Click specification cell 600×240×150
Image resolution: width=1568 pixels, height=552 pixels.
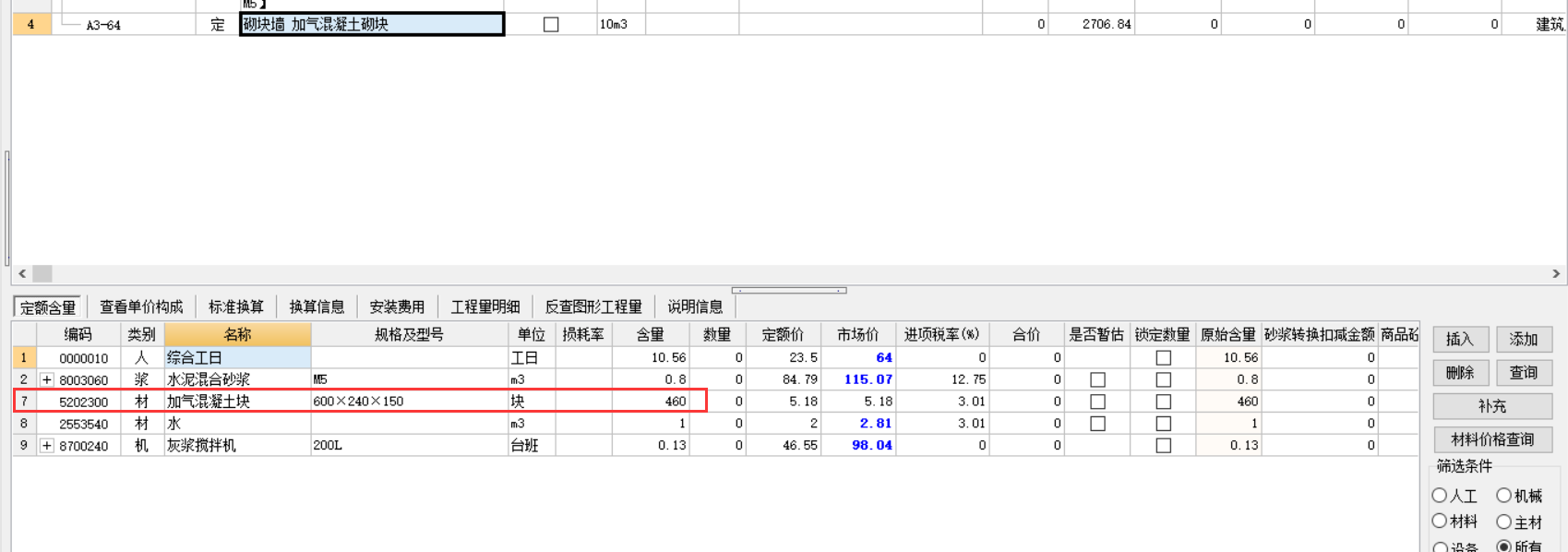tap(409, 402)
